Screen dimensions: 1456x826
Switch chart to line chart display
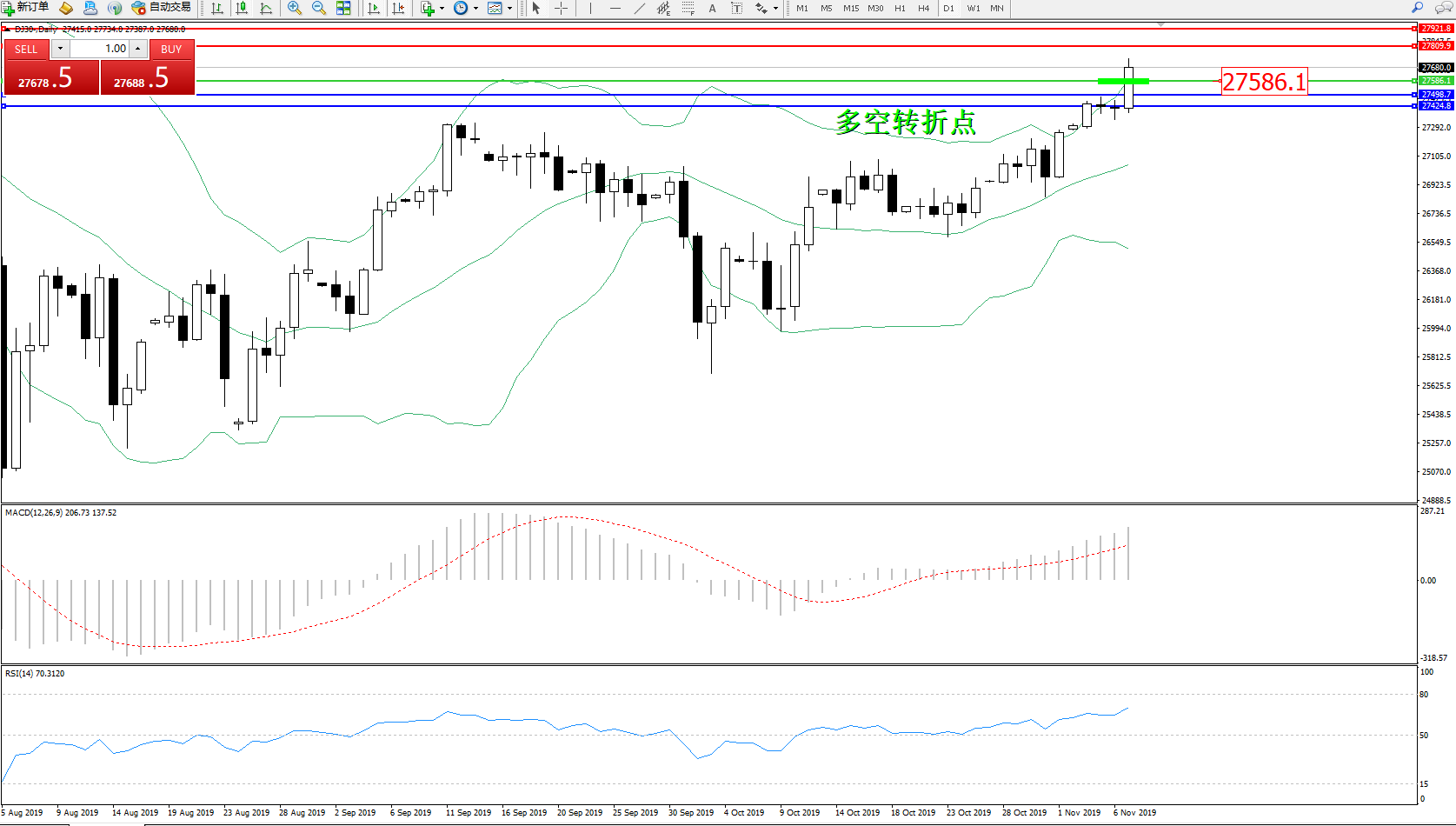click(x=266, y=8)
